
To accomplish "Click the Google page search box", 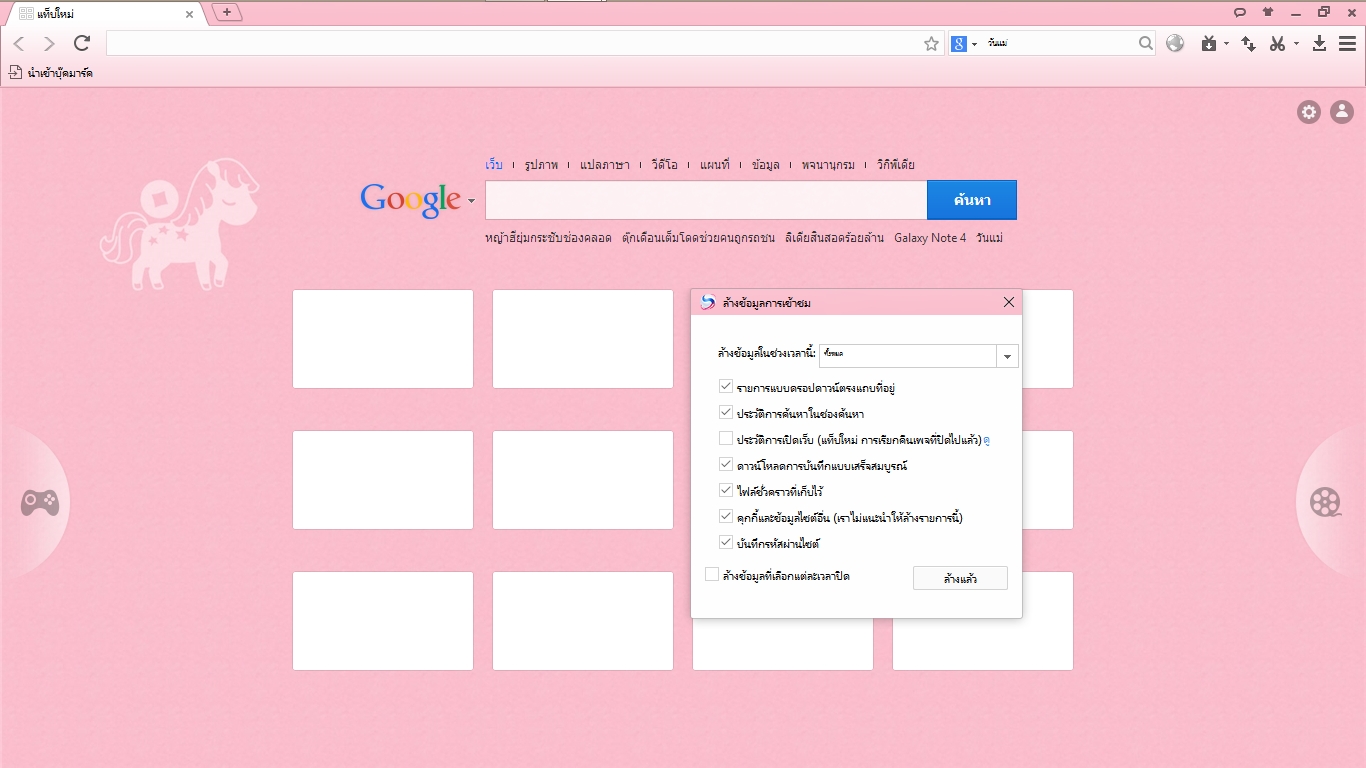I will click(706, 200).
